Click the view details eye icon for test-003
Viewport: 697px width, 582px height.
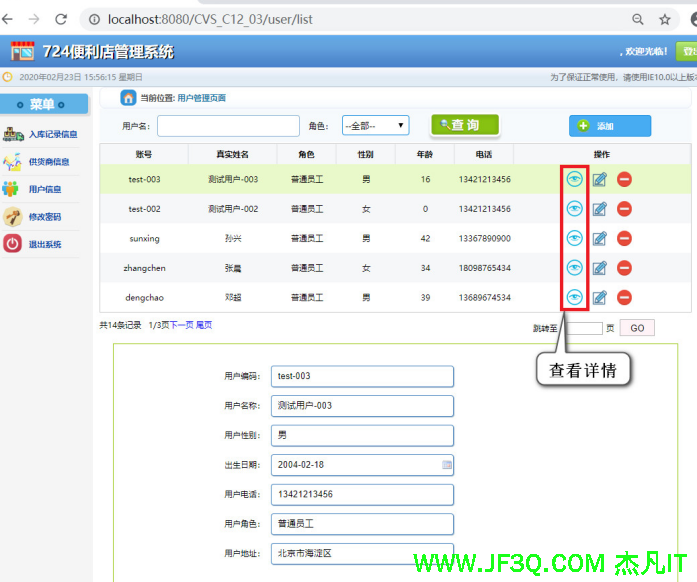point(574,179)
